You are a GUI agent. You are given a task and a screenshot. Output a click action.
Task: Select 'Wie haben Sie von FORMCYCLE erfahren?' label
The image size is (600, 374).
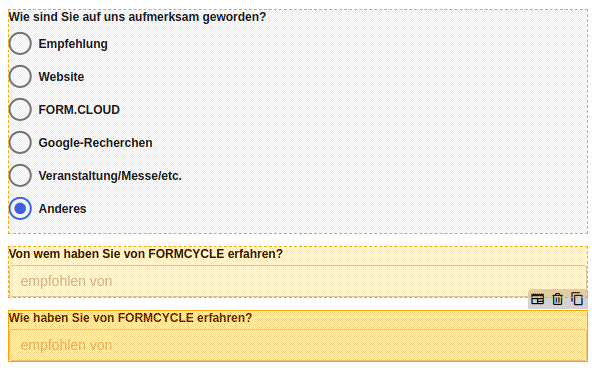coord(130,318)
